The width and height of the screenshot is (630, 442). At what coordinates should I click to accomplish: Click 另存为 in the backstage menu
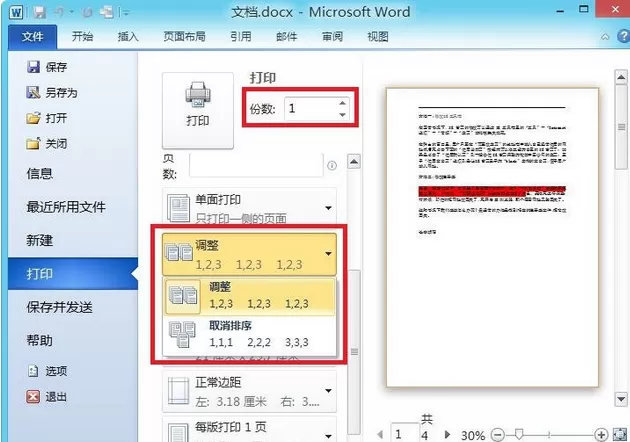tap(52, 93)
